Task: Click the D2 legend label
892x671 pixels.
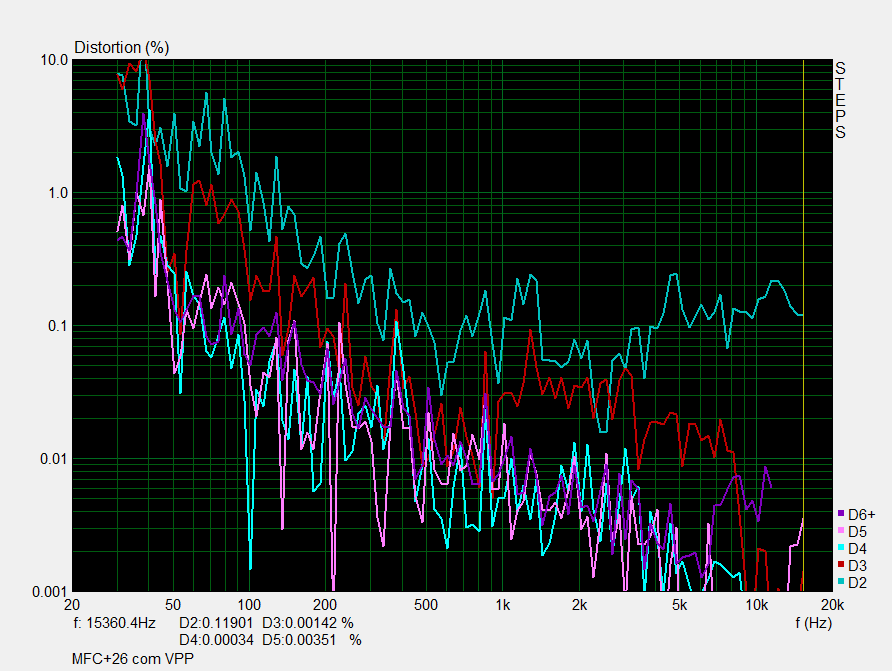Action: pos(857,583)
